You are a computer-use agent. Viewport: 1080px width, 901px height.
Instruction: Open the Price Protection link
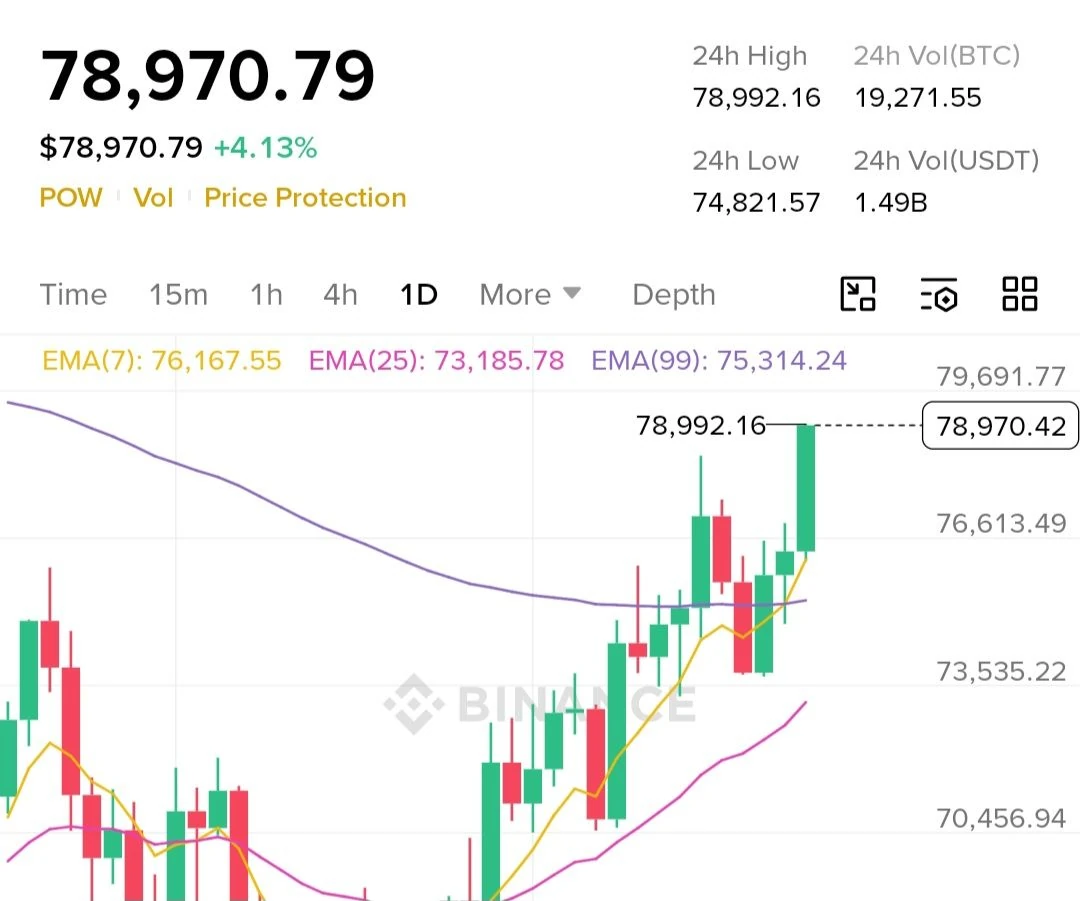(x=305, y=198)
